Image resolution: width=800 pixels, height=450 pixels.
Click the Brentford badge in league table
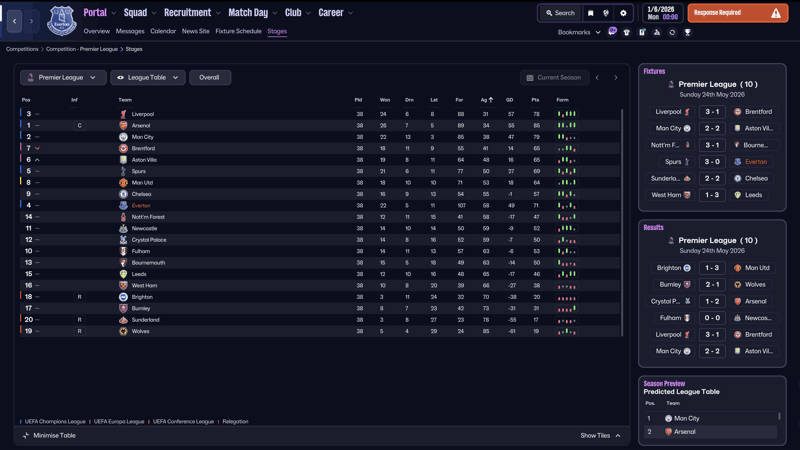click(123, 148)
